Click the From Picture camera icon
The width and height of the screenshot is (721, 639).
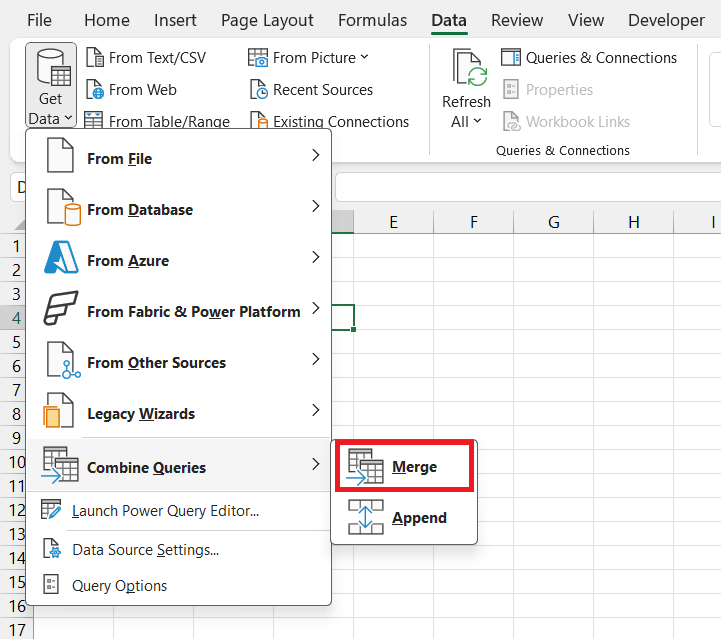258,58
